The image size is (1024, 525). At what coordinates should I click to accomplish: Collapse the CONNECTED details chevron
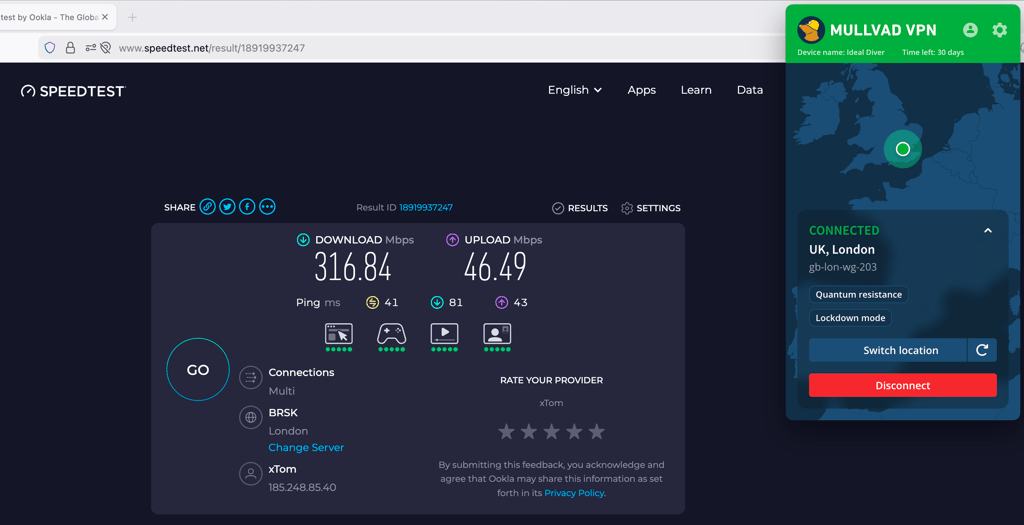(988, 231)
